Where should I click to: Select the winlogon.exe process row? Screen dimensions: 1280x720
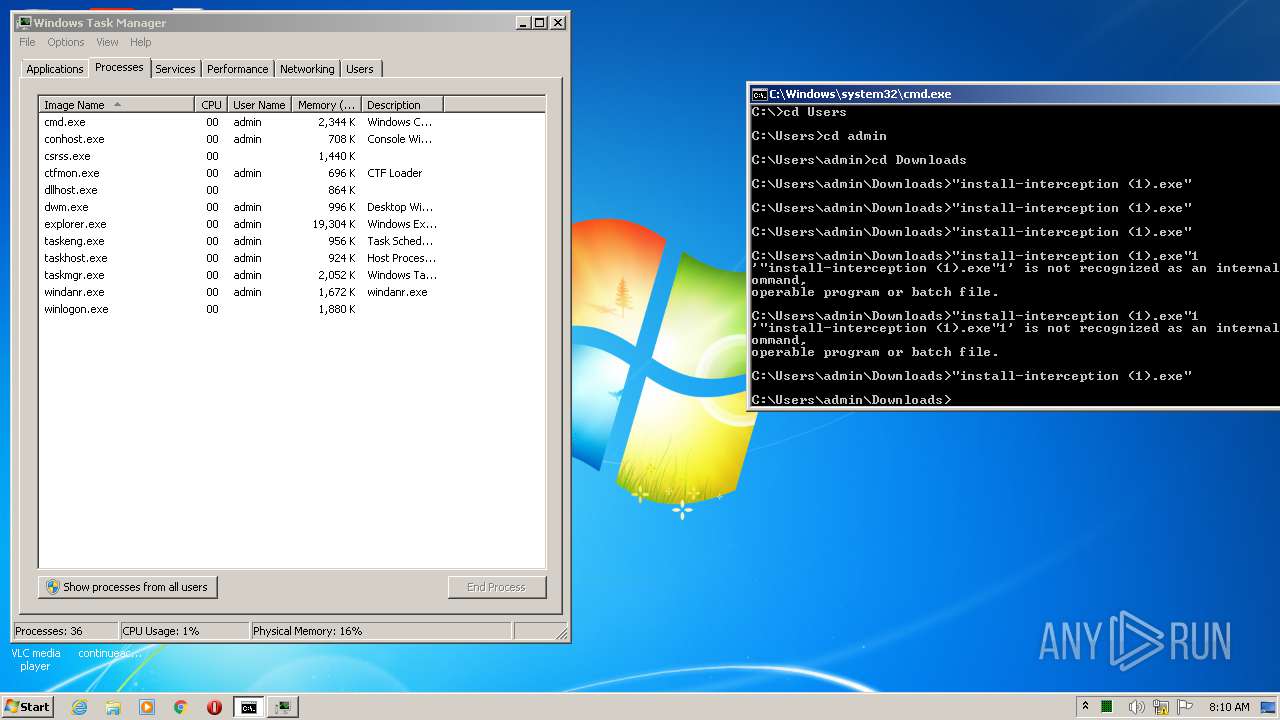(x=292, y=309)
